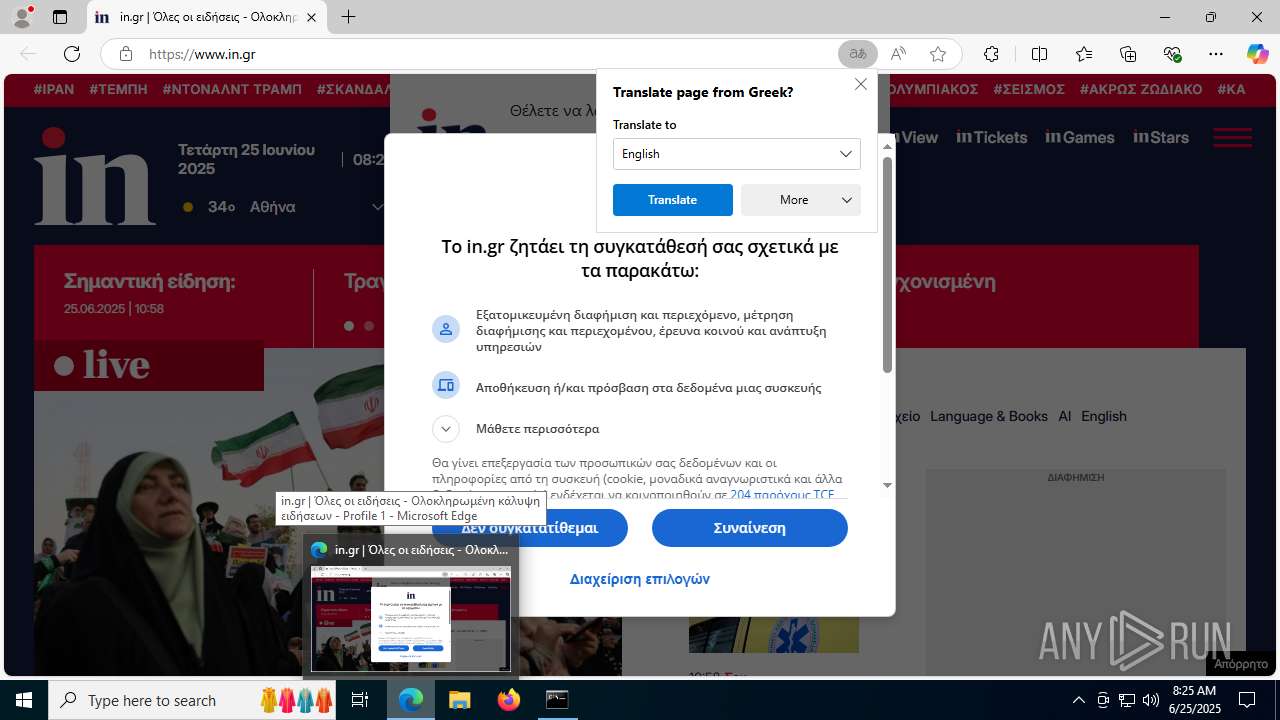View site information lock icon
Viewport: 1280px width, 720px height.
tap(125, 54)
